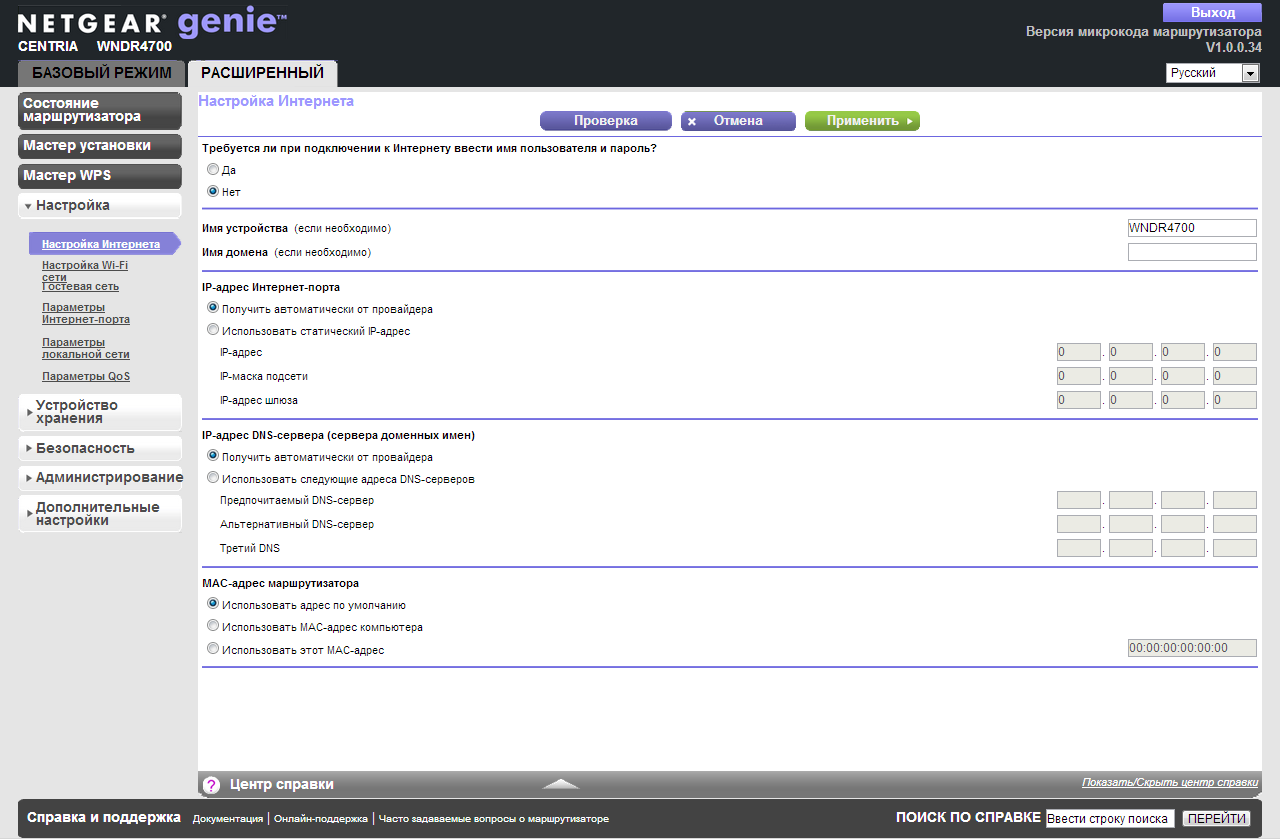The height and width of the screenshot is (839, 1280).
Task: Collapse the 'Настройка' sidebar section
Action: coord(100,206)
